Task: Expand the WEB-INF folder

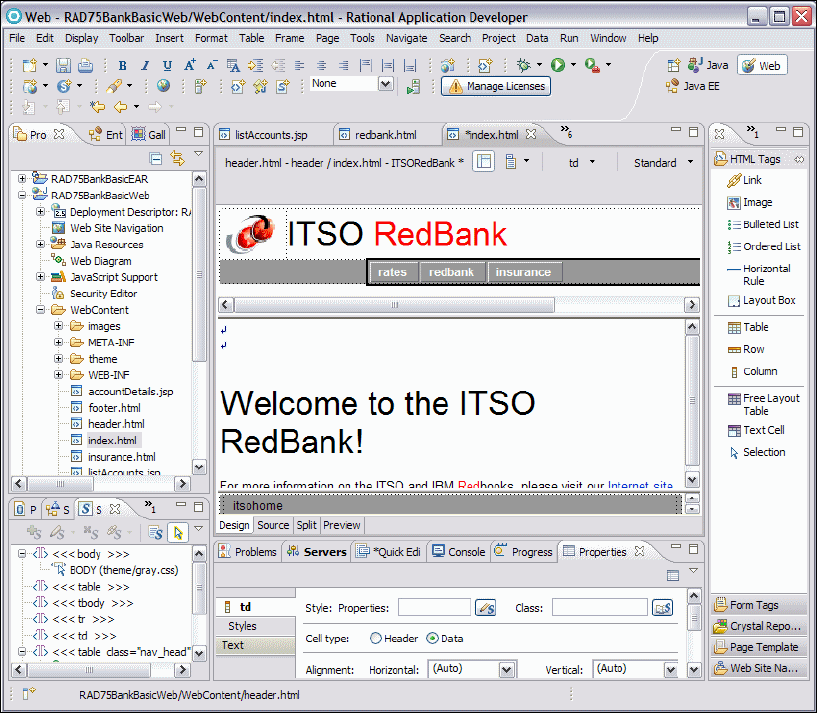Action: (58, 375)
